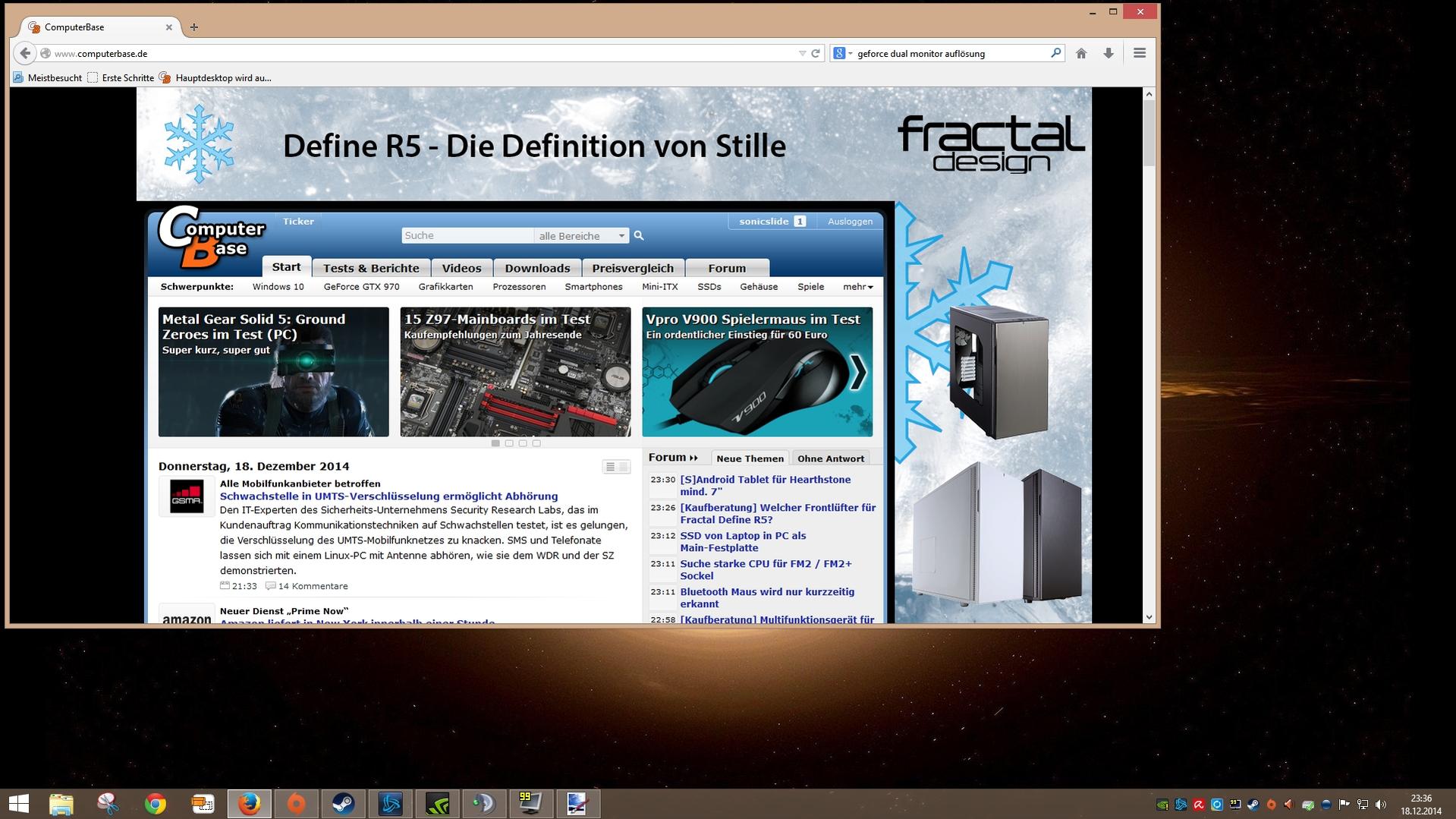1456x819 pixels.
Task: Switch to the Videos tab
Action: pos(461,268)
